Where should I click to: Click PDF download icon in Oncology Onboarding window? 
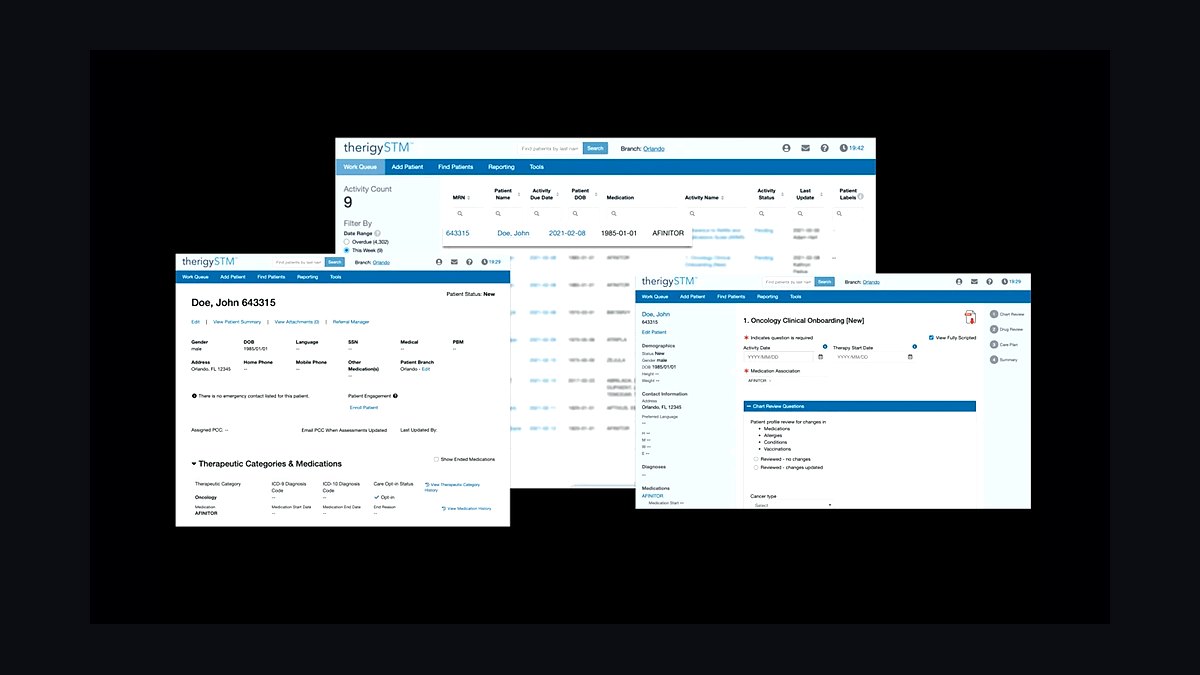969,319
